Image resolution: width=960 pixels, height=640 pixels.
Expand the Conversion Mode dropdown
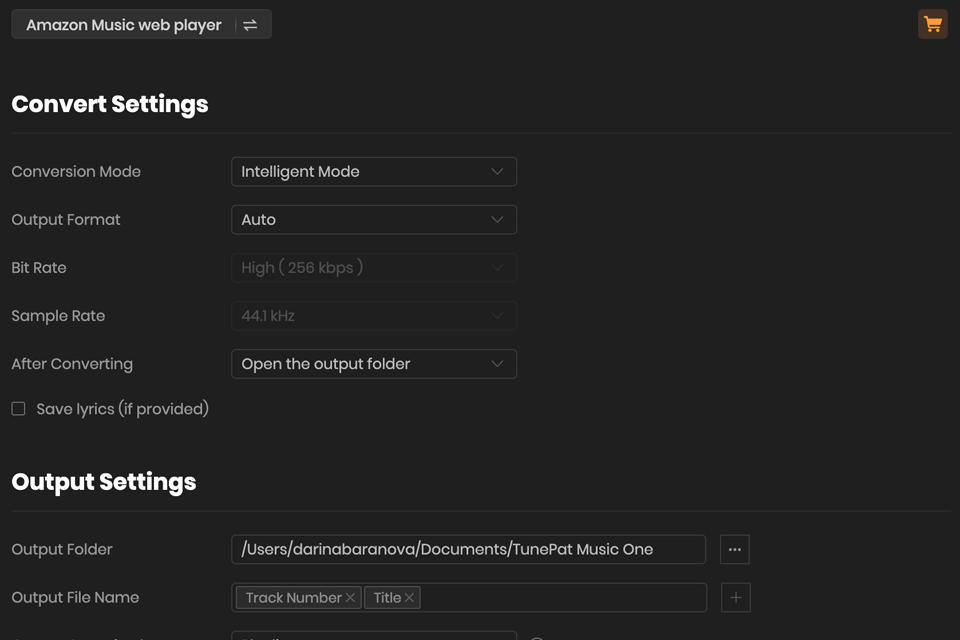tap(373, 171)
